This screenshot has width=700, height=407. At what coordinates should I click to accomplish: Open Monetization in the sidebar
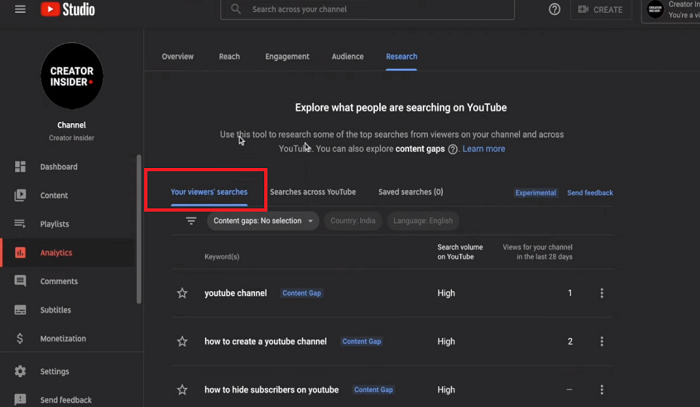(62, 339)
